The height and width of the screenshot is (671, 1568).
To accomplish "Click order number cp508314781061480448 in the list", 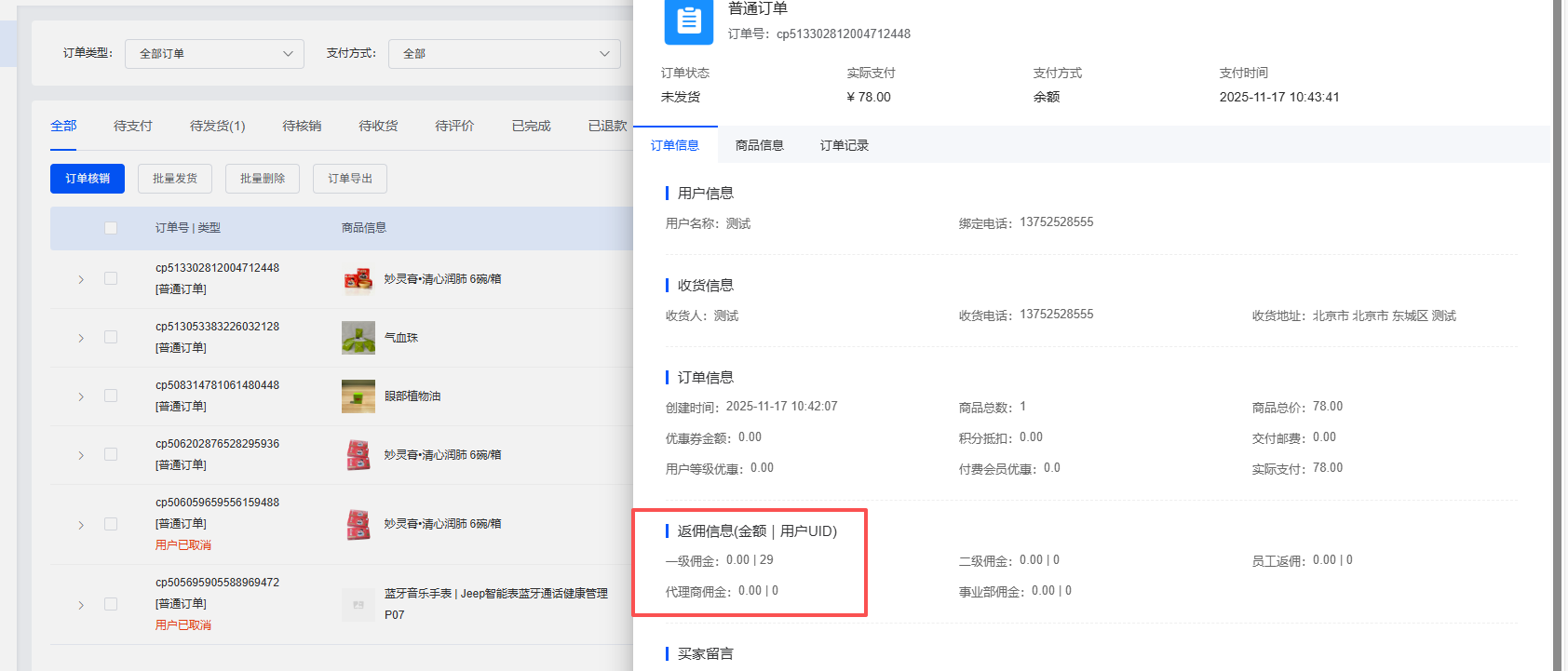I will click(217, 385).
